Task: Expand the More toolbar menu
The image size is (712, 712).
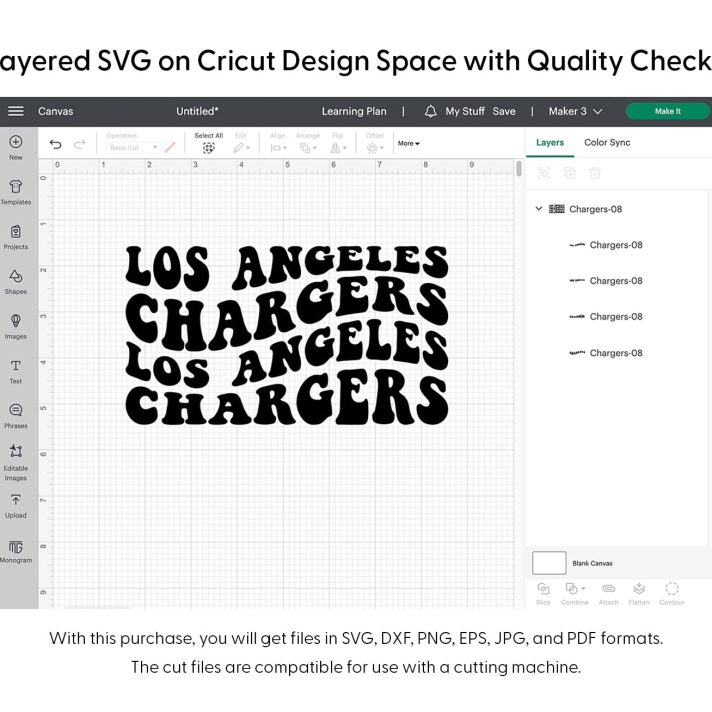Action: (x=409, y=143)
